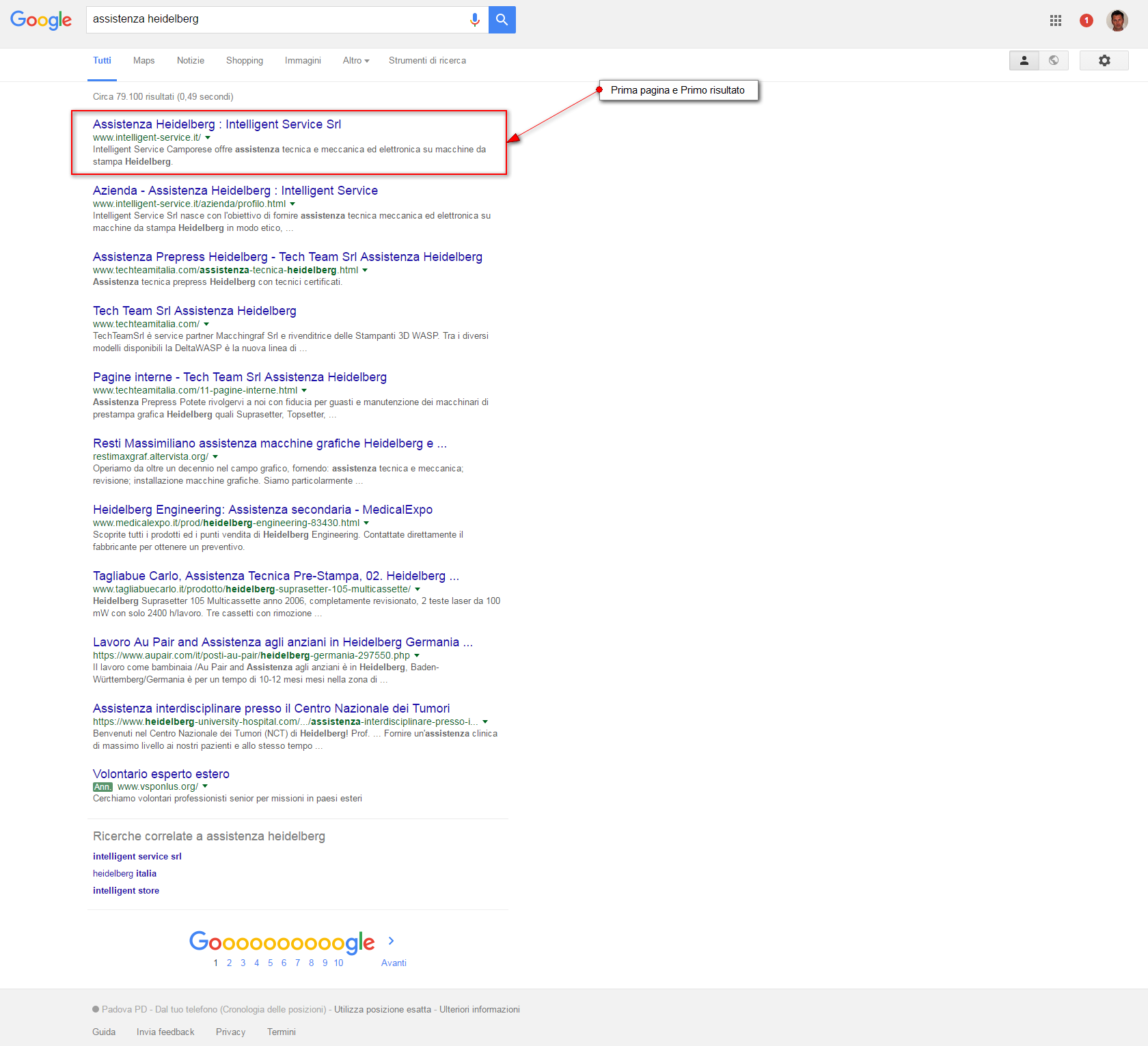Open the red notifications badge
This screenshot has height=1046, width=1148.
coord(1086,20)
